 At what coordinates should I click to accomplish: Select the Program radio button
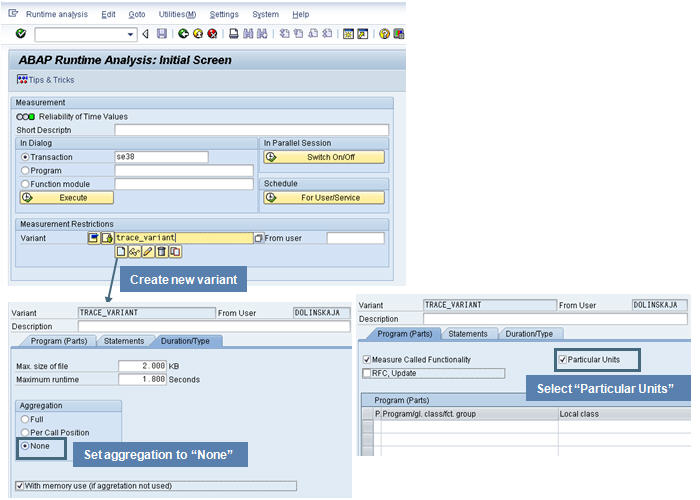[x=25, y=171]
